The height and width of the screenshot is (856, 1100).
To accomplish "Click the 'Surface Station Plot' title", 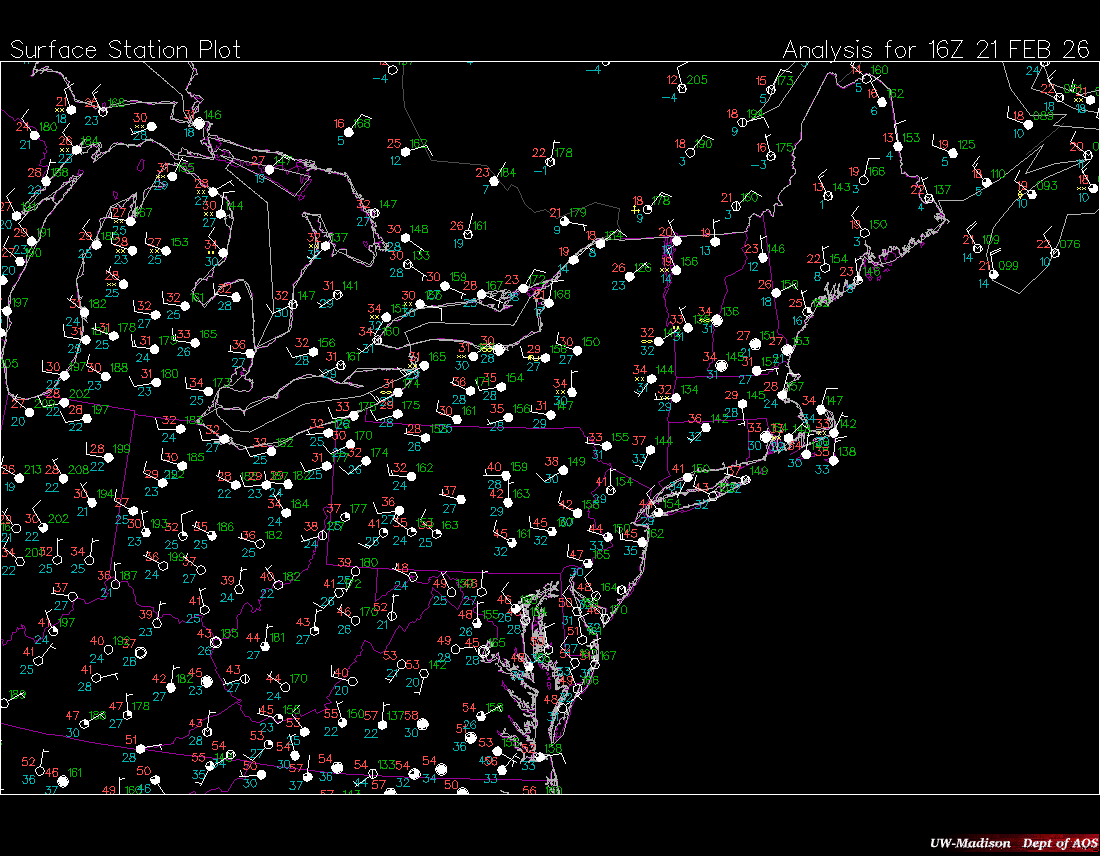I will [125, 50].
